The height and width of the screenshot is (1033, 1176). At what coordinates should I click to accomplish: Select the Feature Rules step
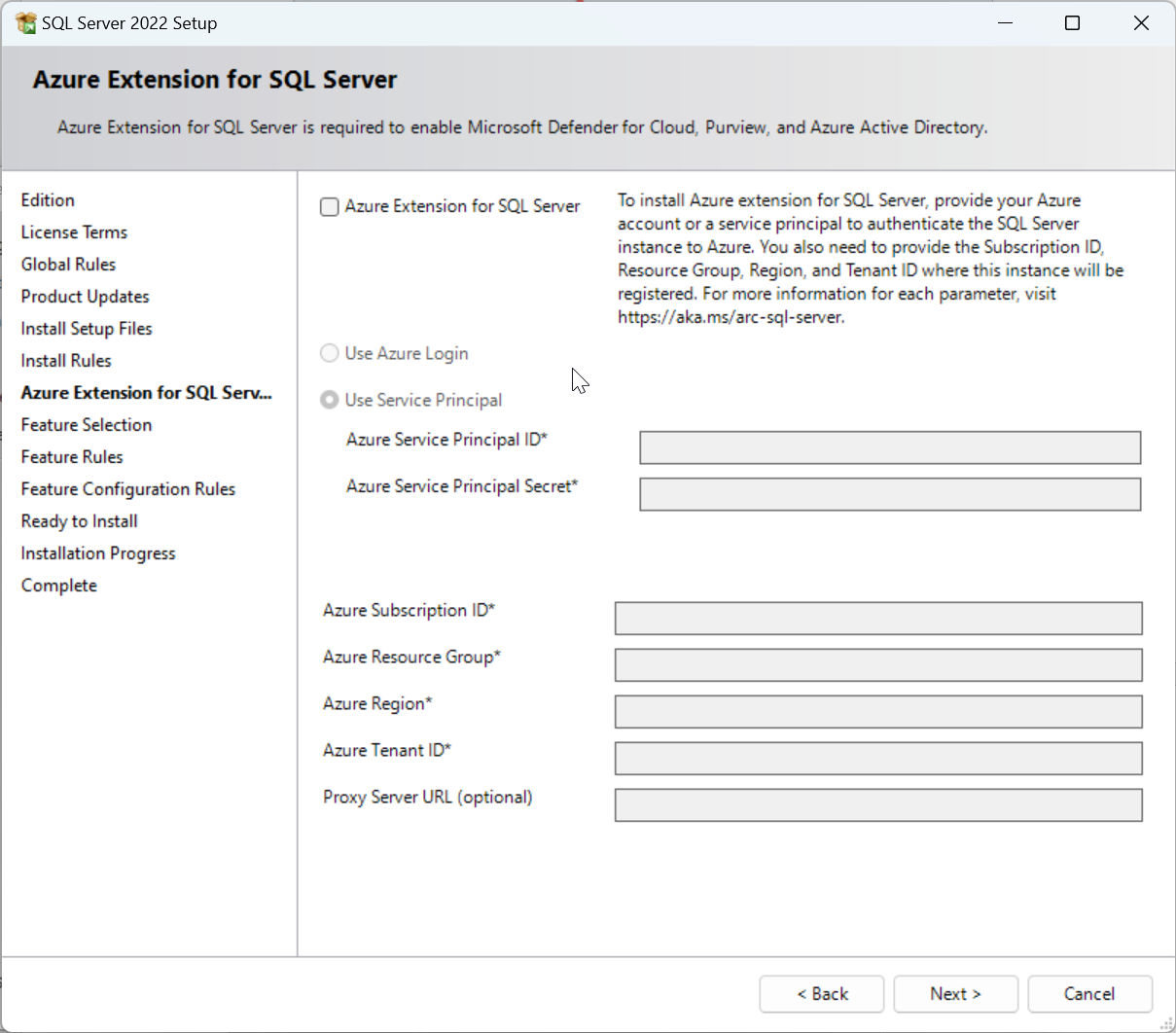(72, 456)
